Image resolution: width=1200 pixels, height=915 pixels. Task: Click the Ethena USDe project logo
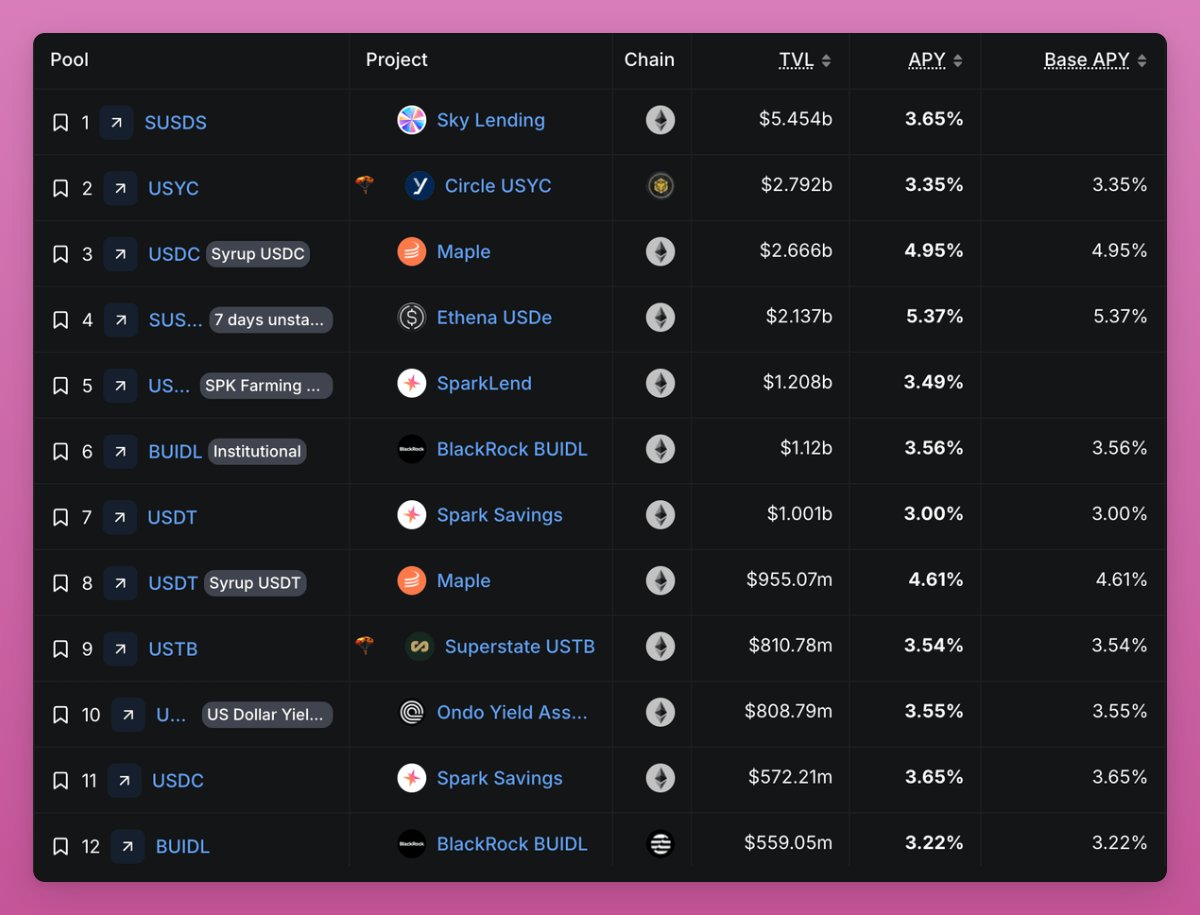point(411,318)
